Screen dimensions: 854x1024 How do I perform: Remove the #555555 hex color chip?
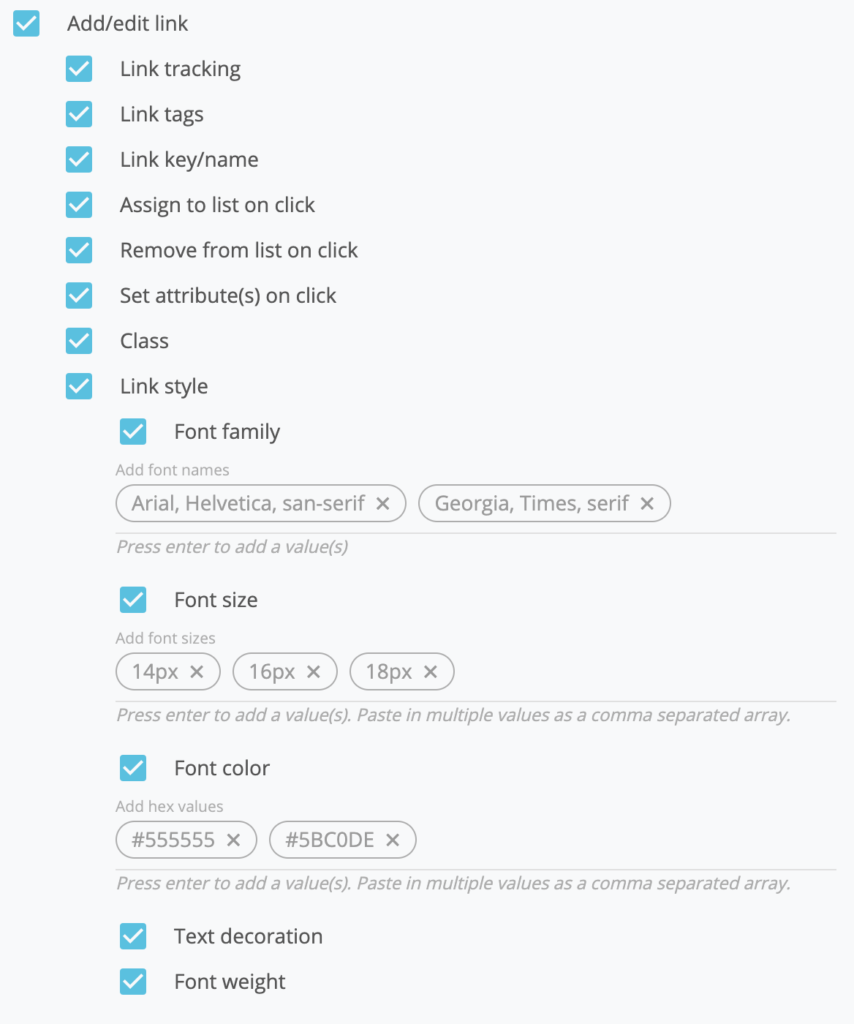(x=234, y=840)
